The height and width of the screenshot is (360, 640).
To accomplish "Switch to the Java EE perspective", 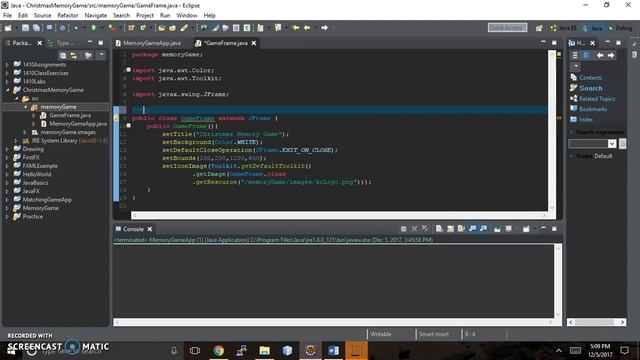I will pyautogui.click(x=563, y=28).
